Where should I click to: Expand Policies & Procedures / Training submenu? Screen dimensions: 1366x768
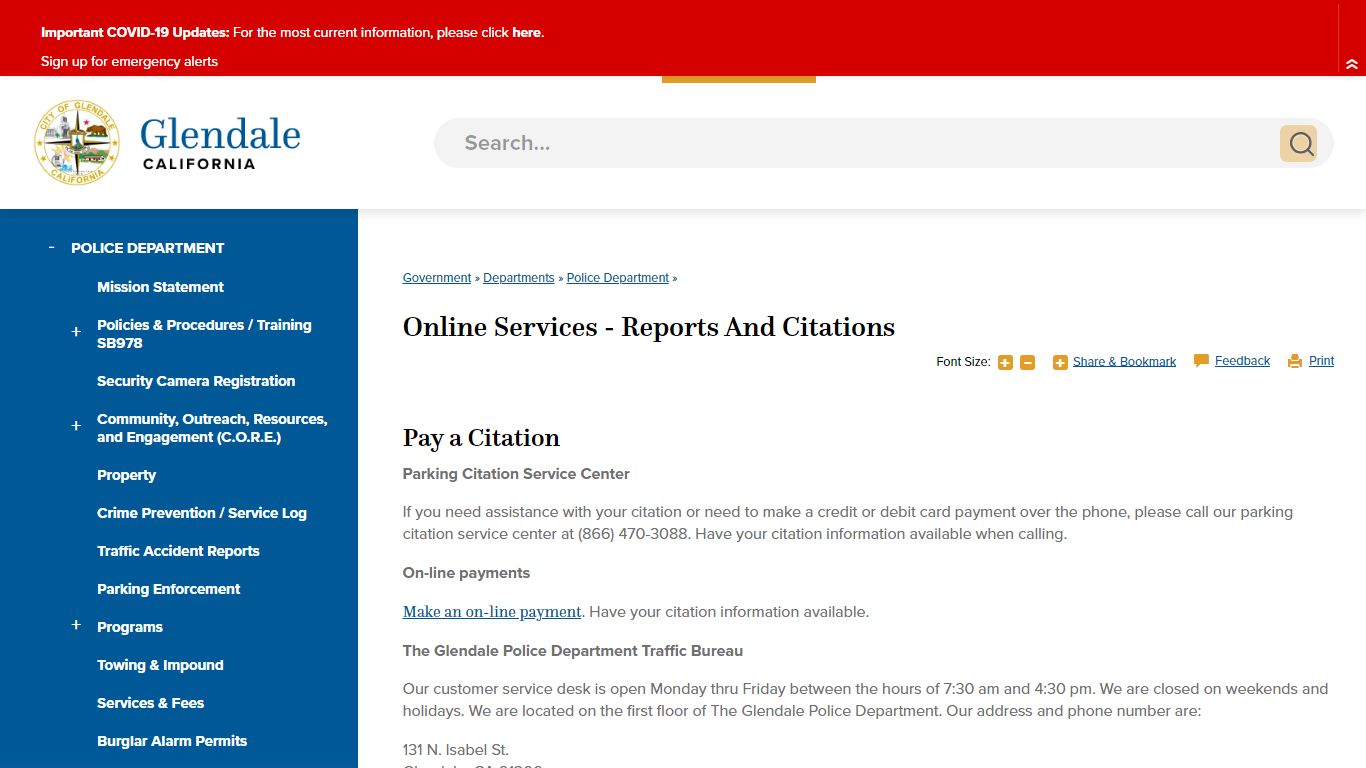pyautogui.click(x=76, y=332)
